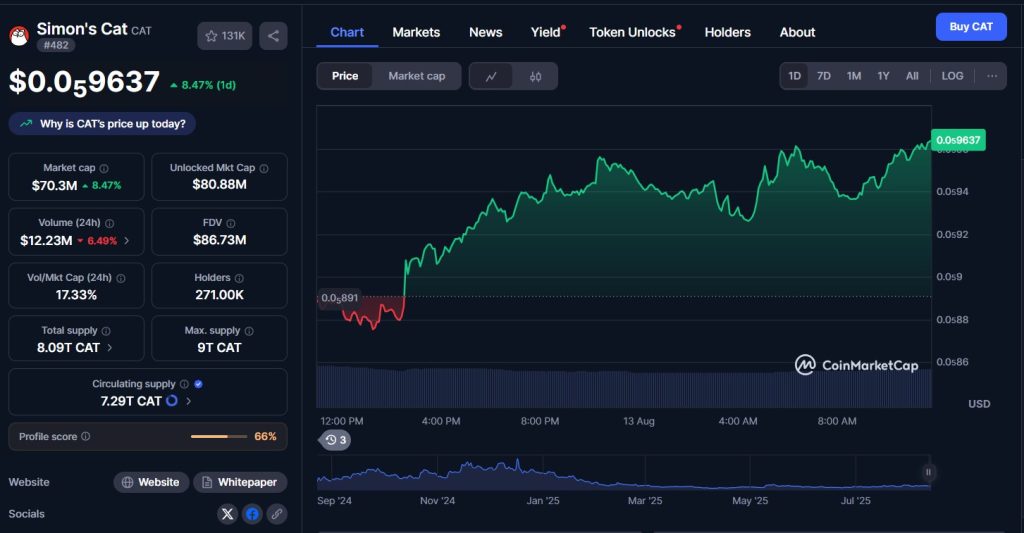Click the chain link social icon

(x=276, y=514)
